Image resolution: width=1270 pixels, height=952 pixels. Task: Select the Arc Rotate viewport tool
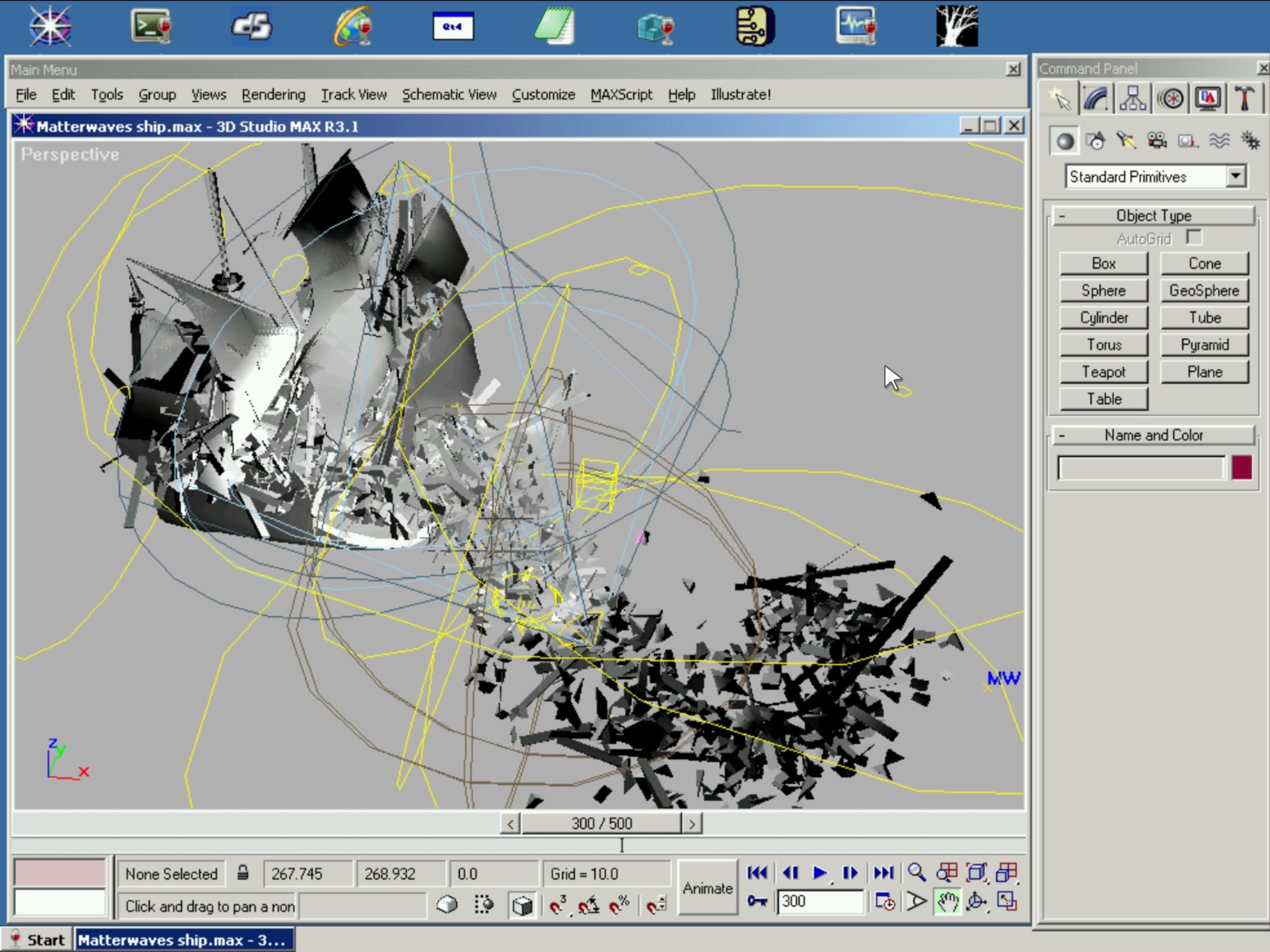click(x=977, y=902)
